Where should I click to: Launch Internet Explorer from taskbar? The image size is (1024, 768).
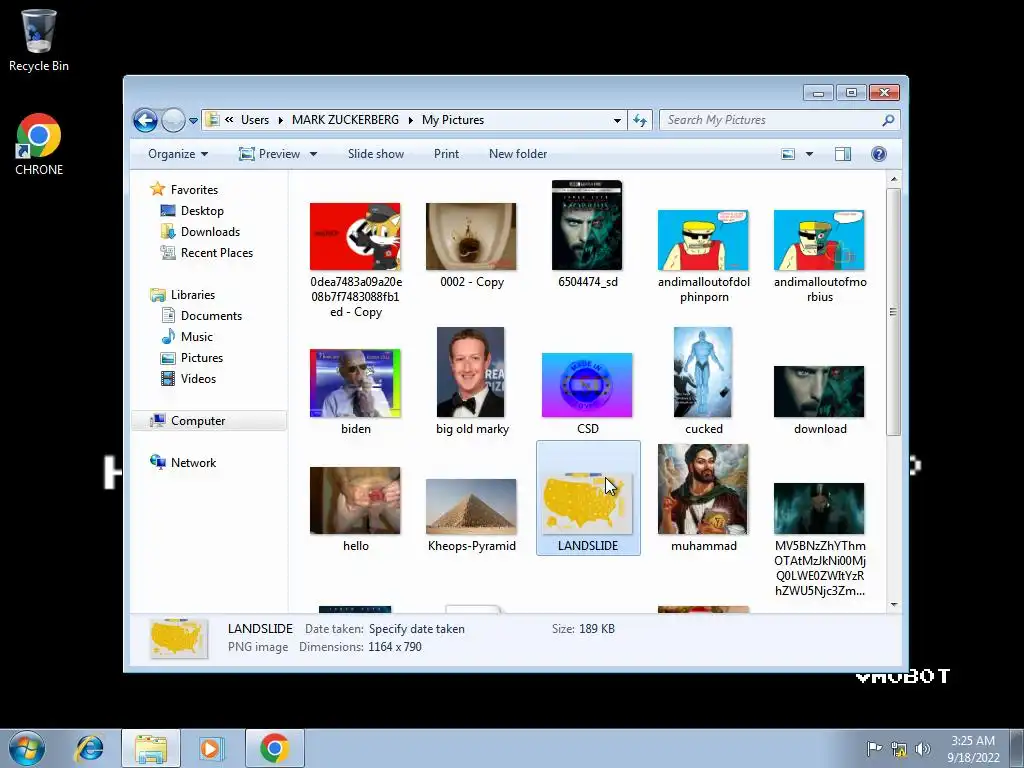[89, 748]
